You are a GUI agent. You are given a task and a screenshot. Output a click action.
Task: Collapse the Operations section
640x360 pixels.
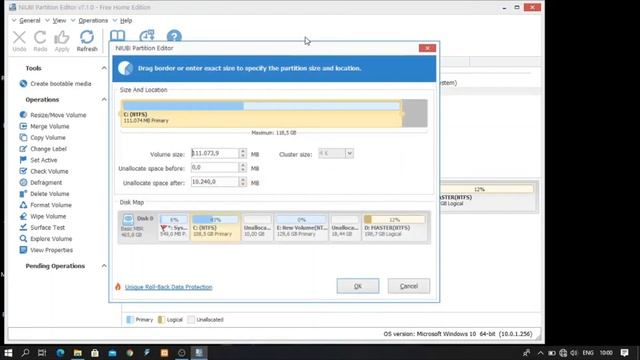click(x=104, y=100)
